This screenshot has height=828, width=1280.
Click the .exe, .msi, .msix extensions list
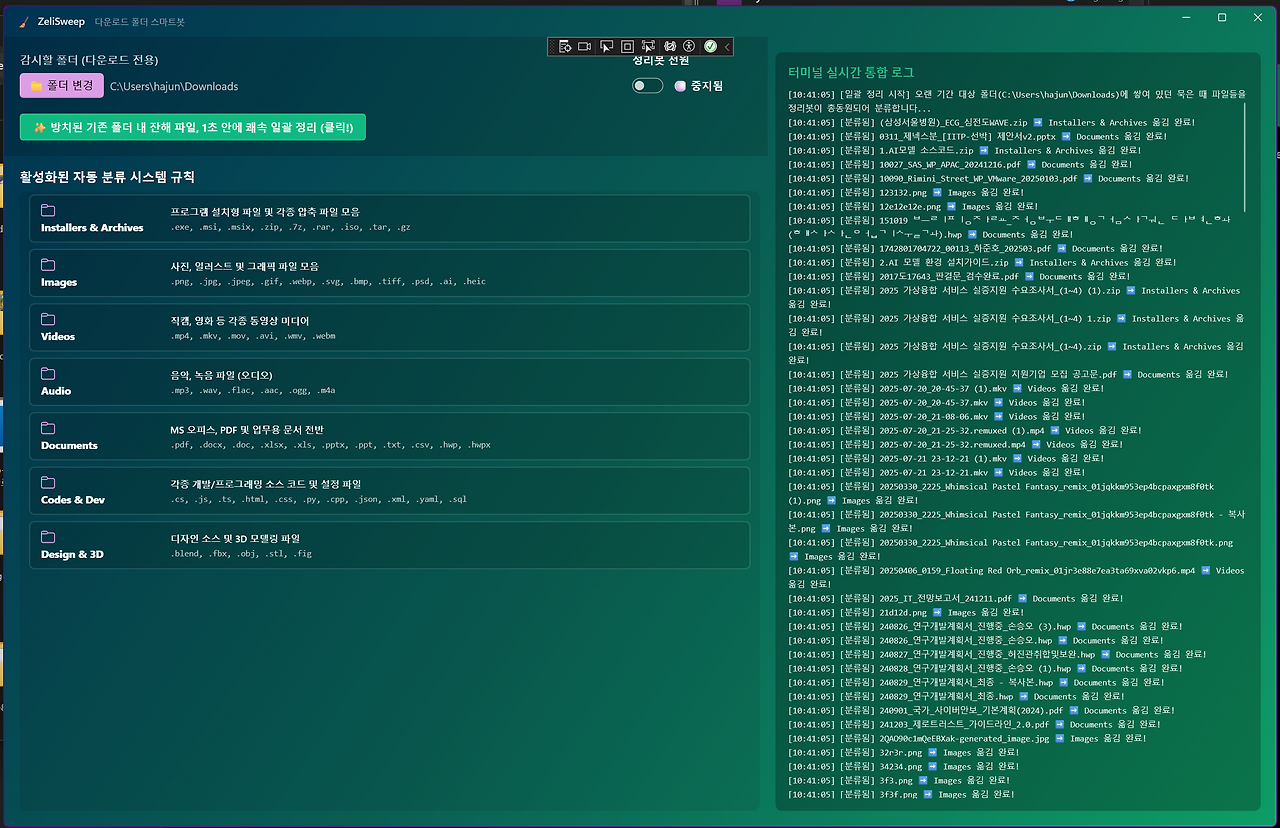tap(290, 227)
